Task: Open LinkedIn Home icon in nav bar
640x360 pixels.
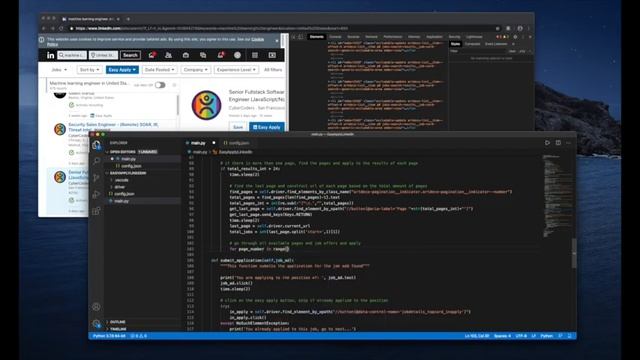Action: point(152,55)
